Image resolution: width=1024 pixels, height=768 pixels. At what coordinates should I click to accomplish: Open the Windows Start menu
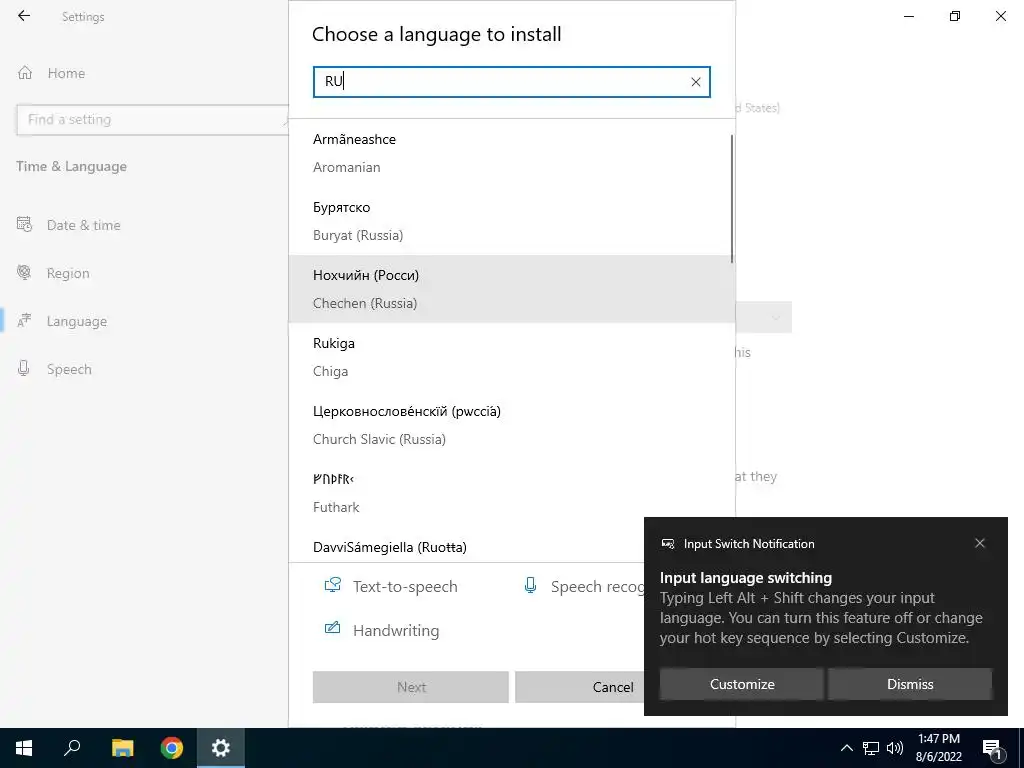point(24,748)
